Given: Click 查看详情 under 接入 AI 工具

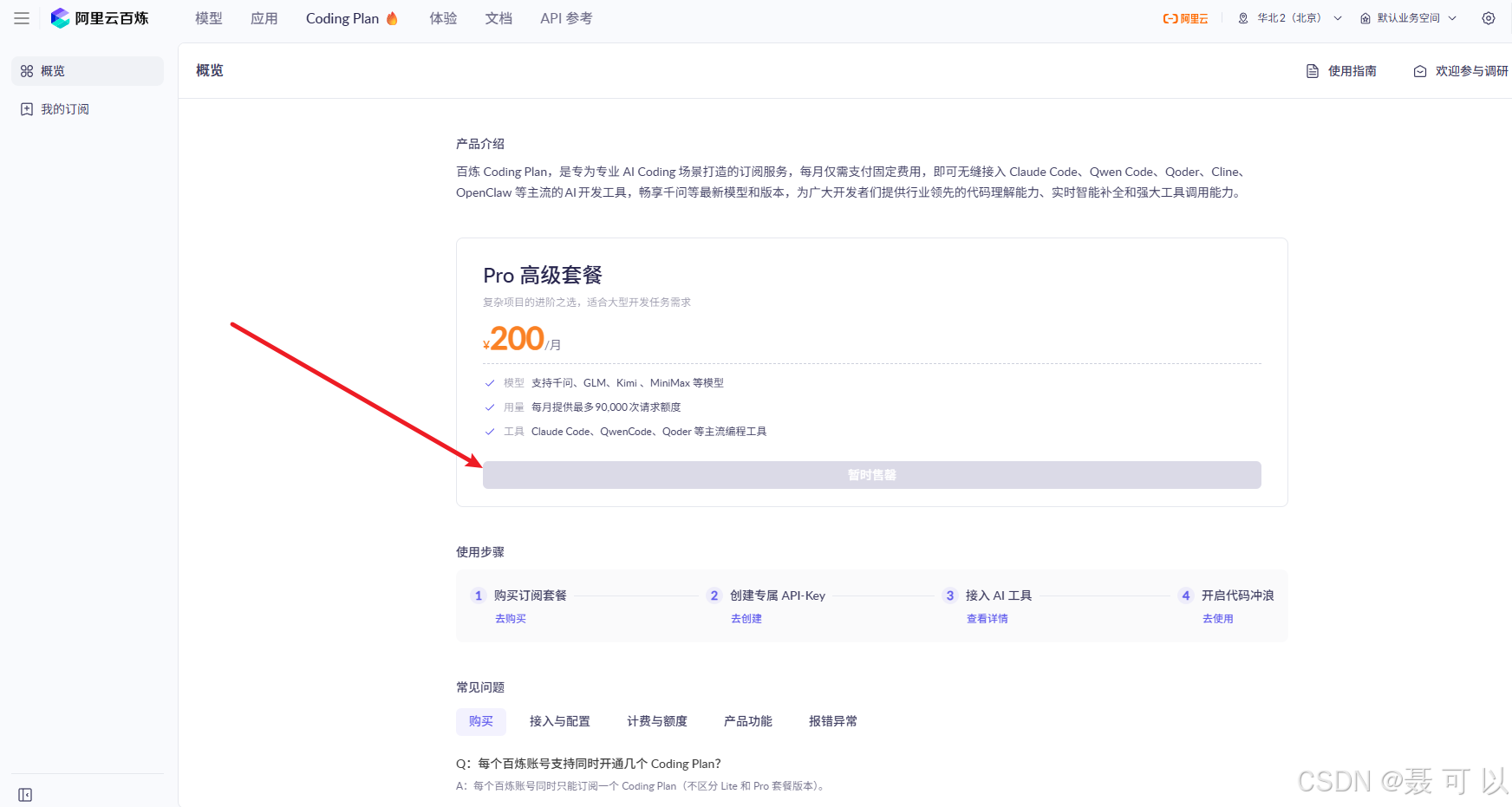Looking at the screenshot, I should pyautogui.click(x=987, y=619).
